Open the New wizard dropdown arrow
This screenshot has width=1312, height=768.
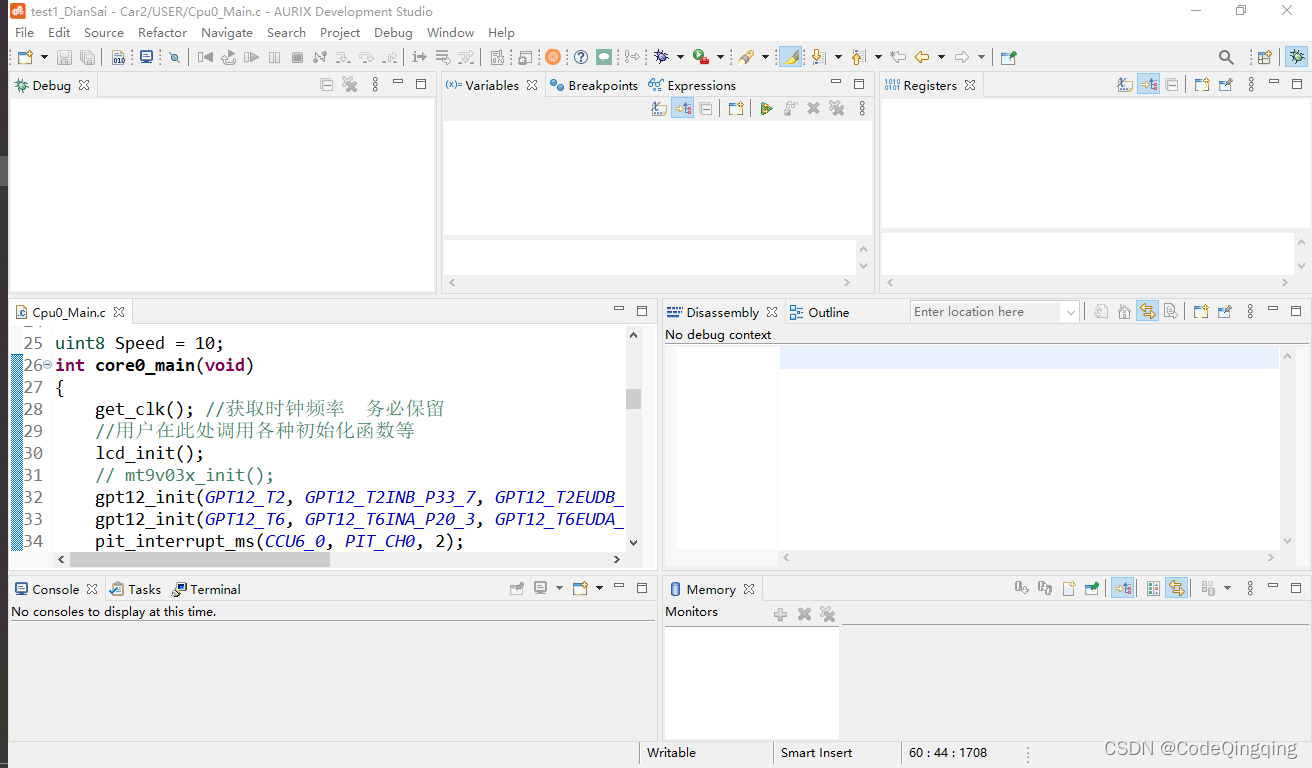(x=44, y=57)
